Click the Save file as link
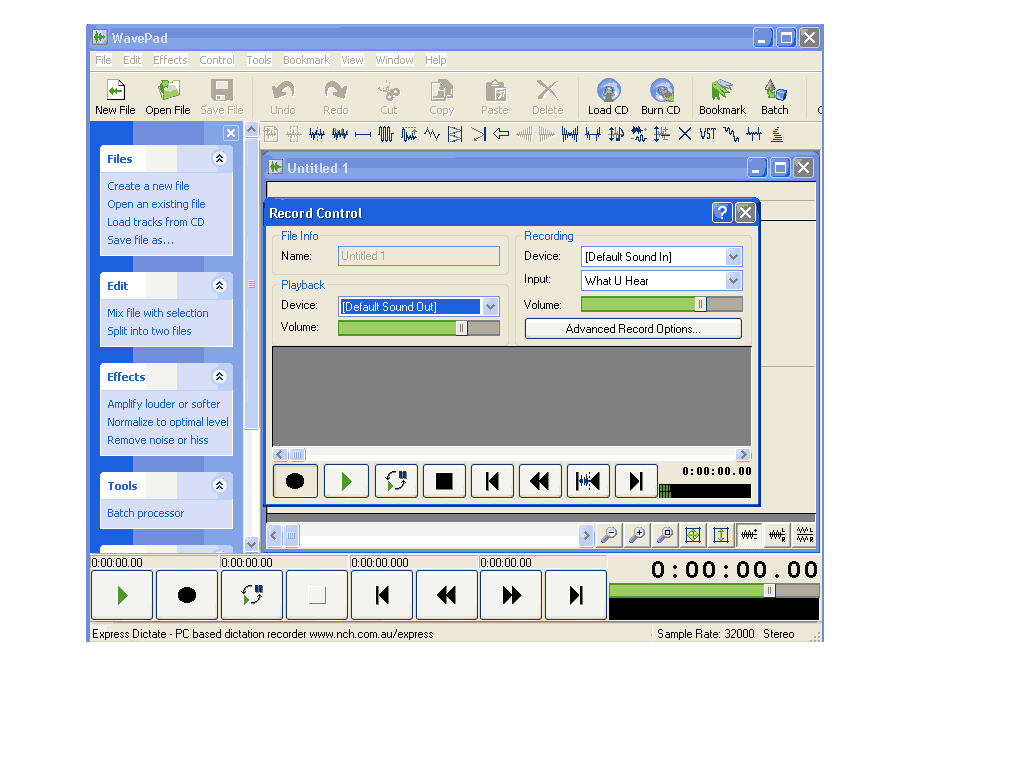1024x768 pixels. [x=140, y=240]
